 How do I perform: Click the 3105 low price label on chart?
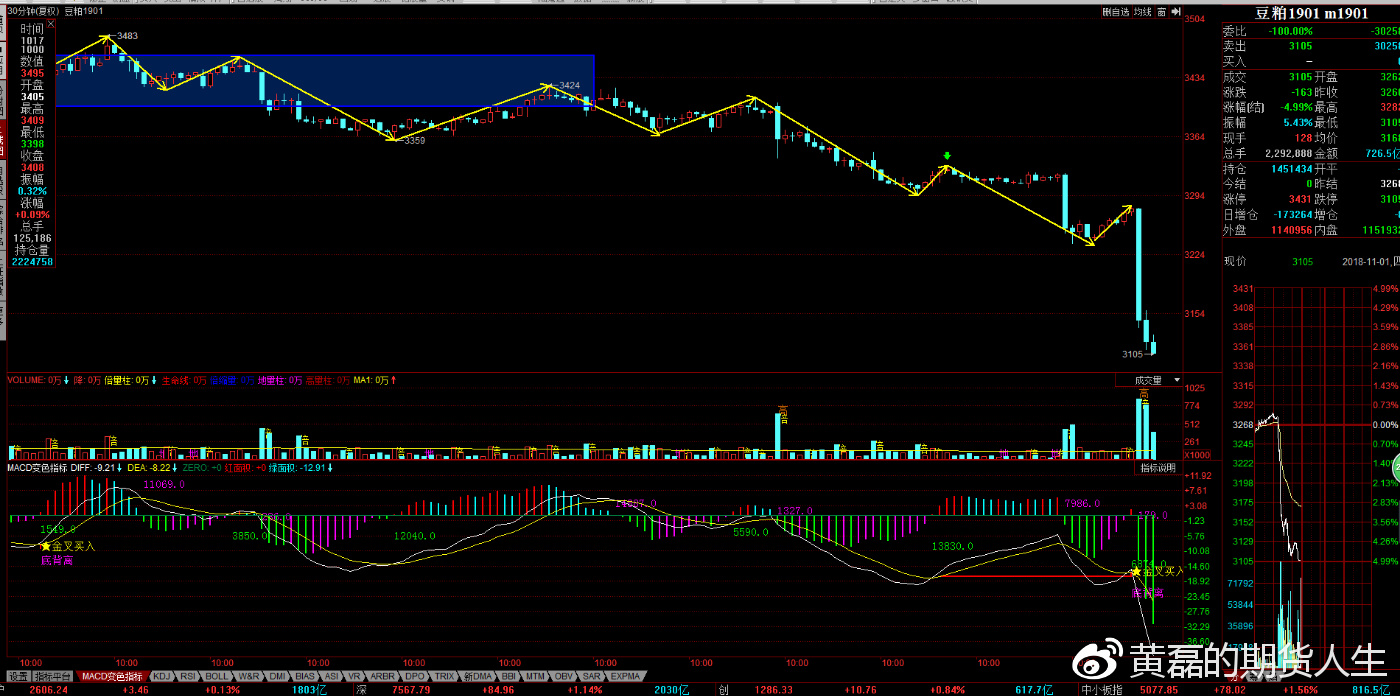click(1132, 354)
